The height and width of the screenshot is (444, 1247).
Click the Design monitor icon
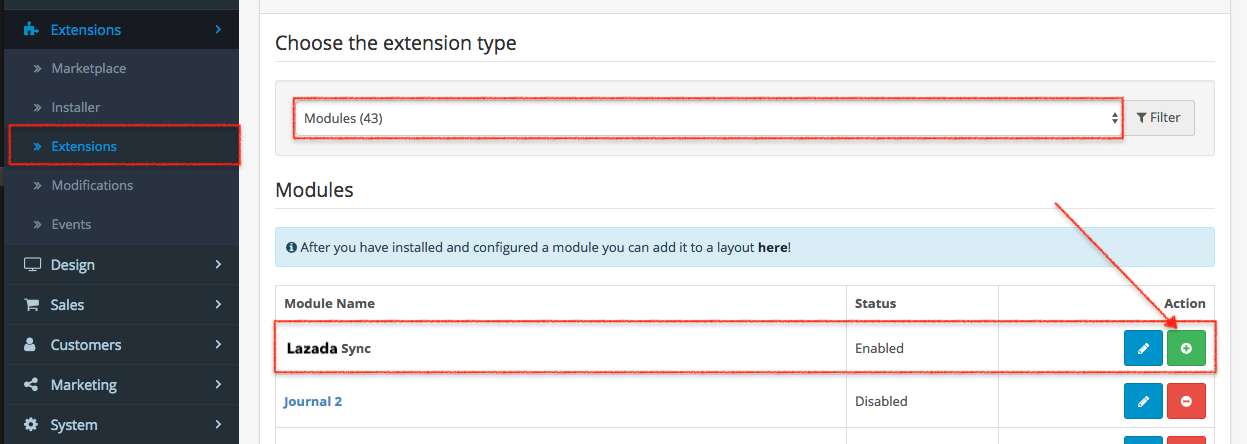pos(32,265)
